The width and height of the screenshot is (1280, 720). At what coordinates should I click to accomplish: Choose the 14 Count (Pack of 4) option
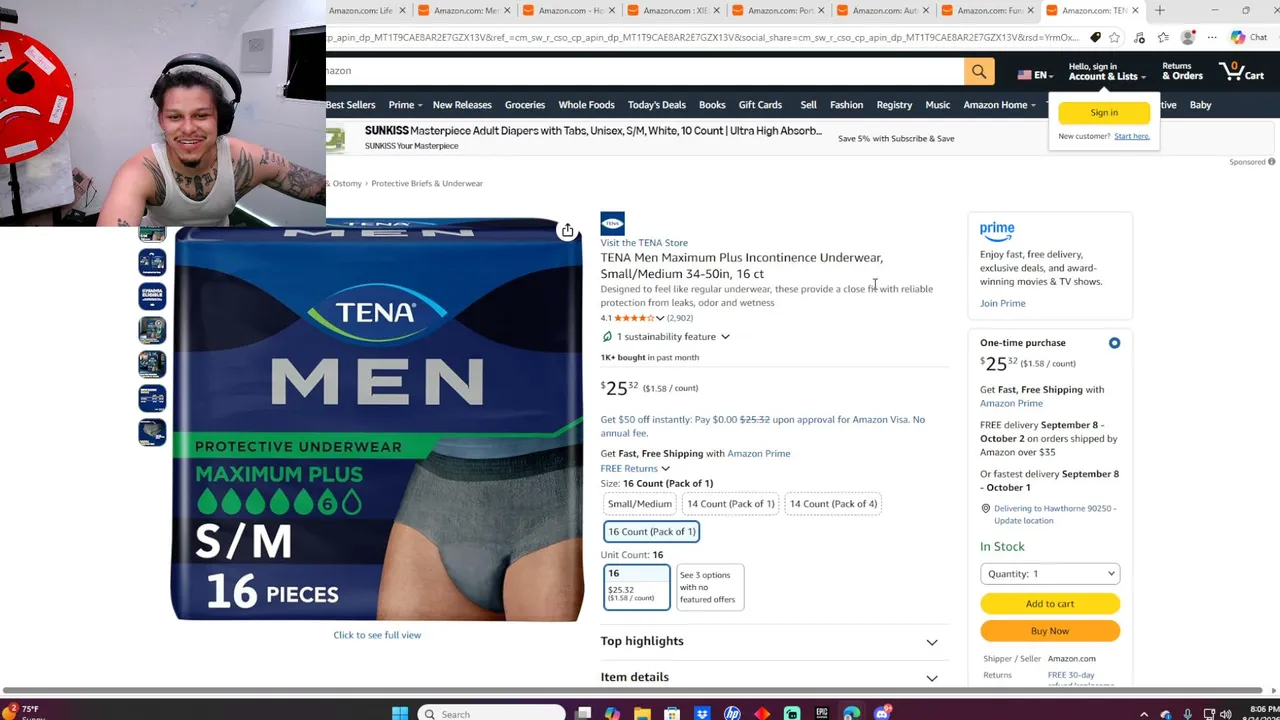(833, 504)
